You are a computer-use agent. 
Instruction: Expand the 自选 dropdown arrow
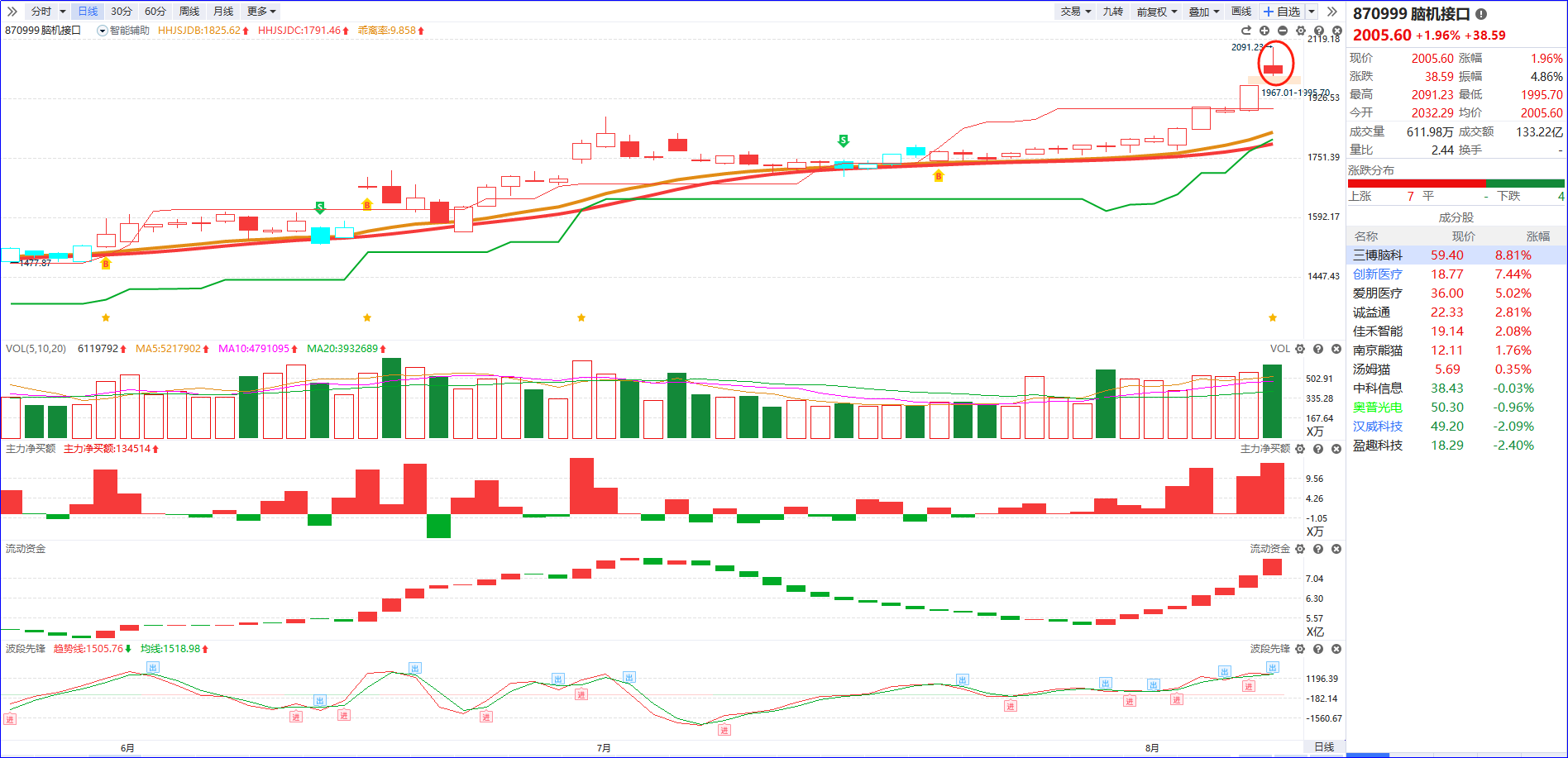[x=1312, y=12]
